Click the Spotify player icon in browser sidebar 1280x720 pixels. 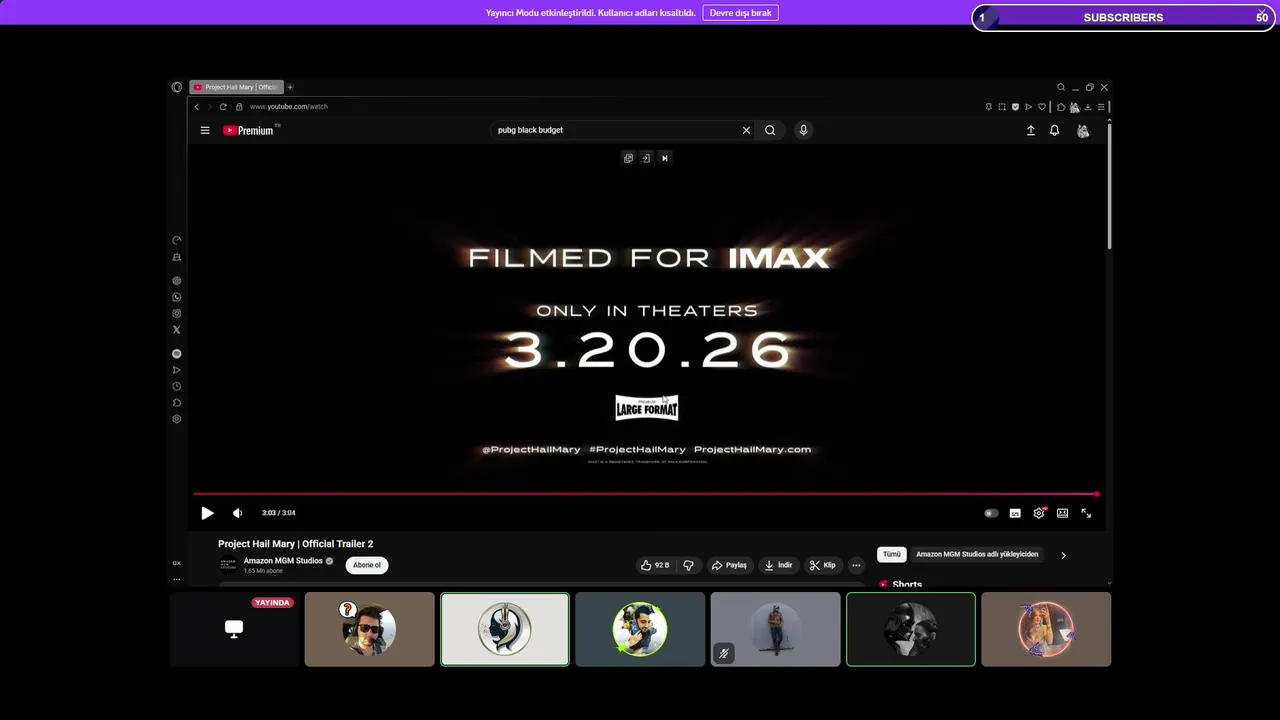(x=177, y=354)
